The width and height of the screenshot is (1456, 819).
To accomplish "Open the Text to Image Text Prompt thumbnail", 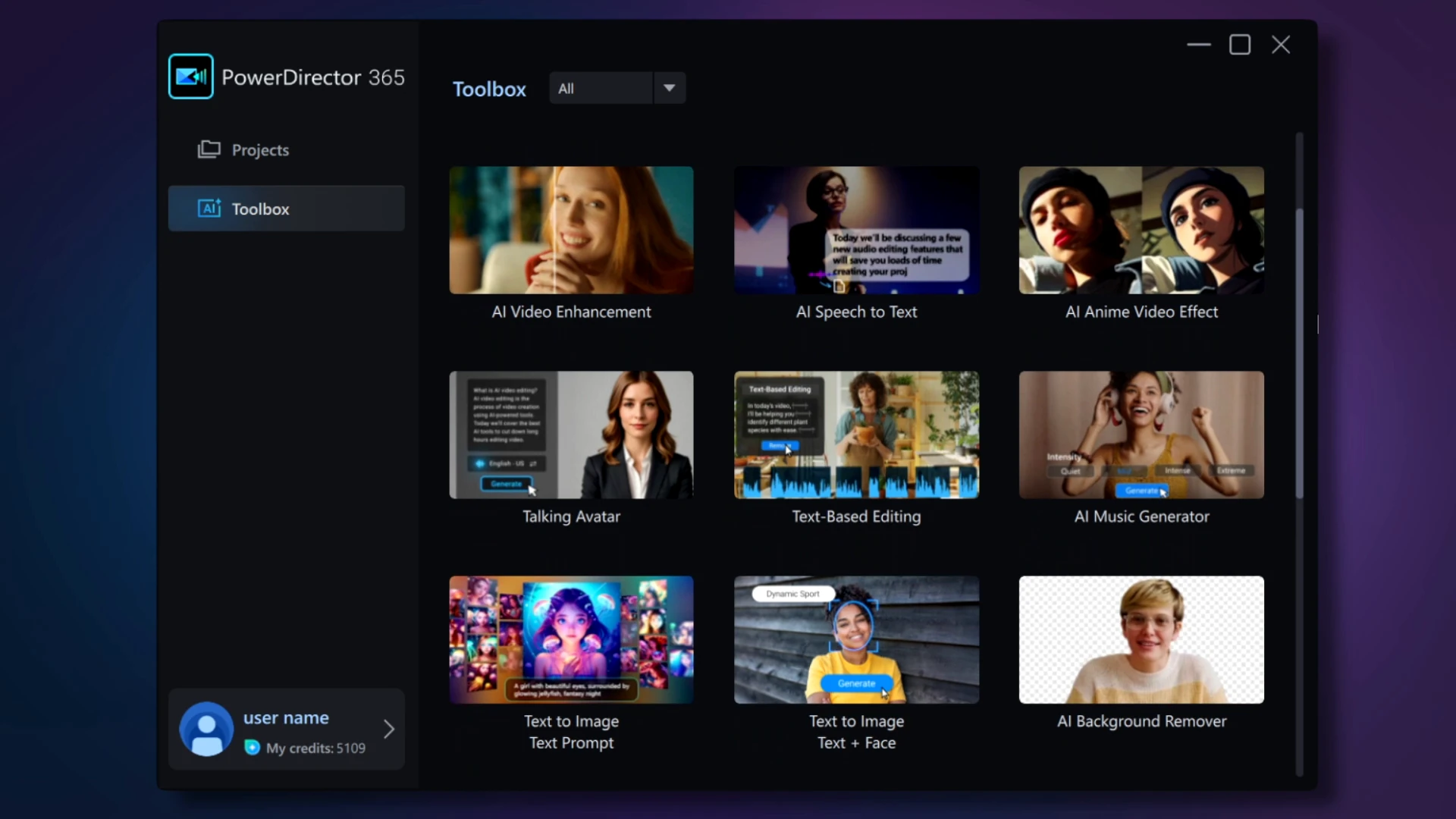I will 571,639.
